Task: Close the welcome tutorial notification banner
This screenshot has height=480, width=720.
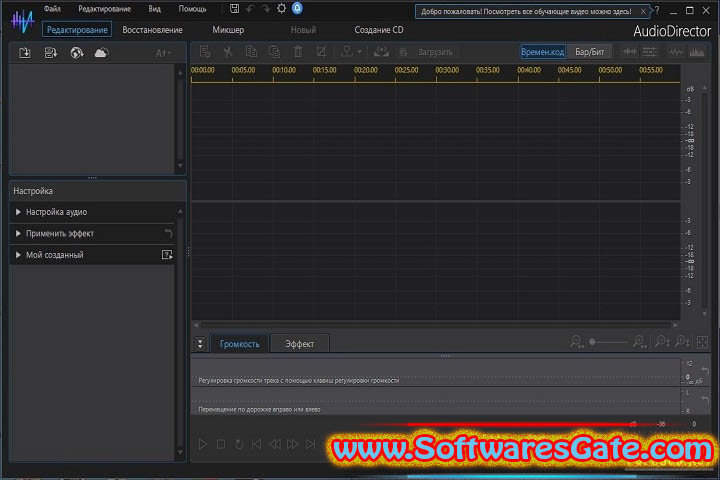Action: point(643,11)
